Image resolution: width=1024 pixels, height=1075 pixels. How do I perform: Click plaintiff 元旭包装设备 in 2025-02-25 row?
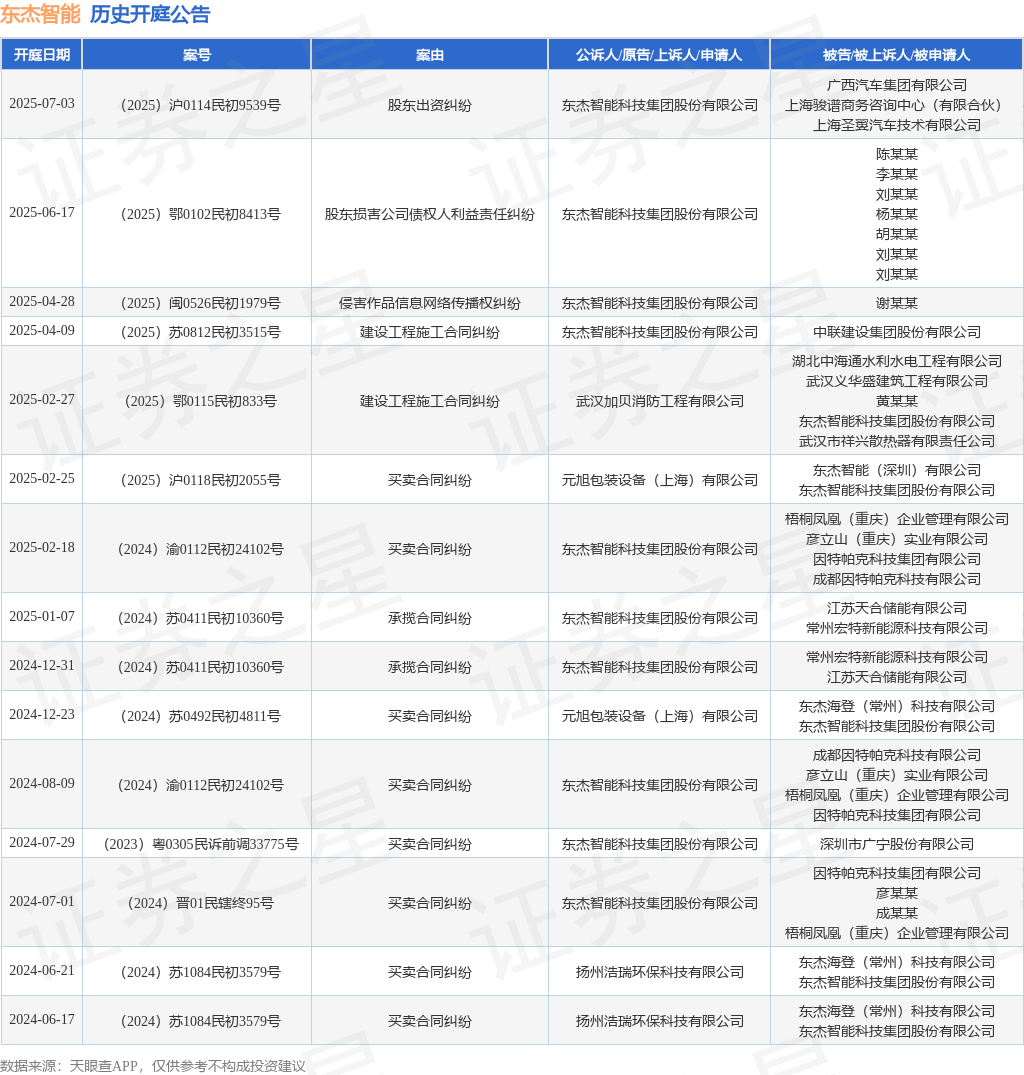(x=659, y=480)
